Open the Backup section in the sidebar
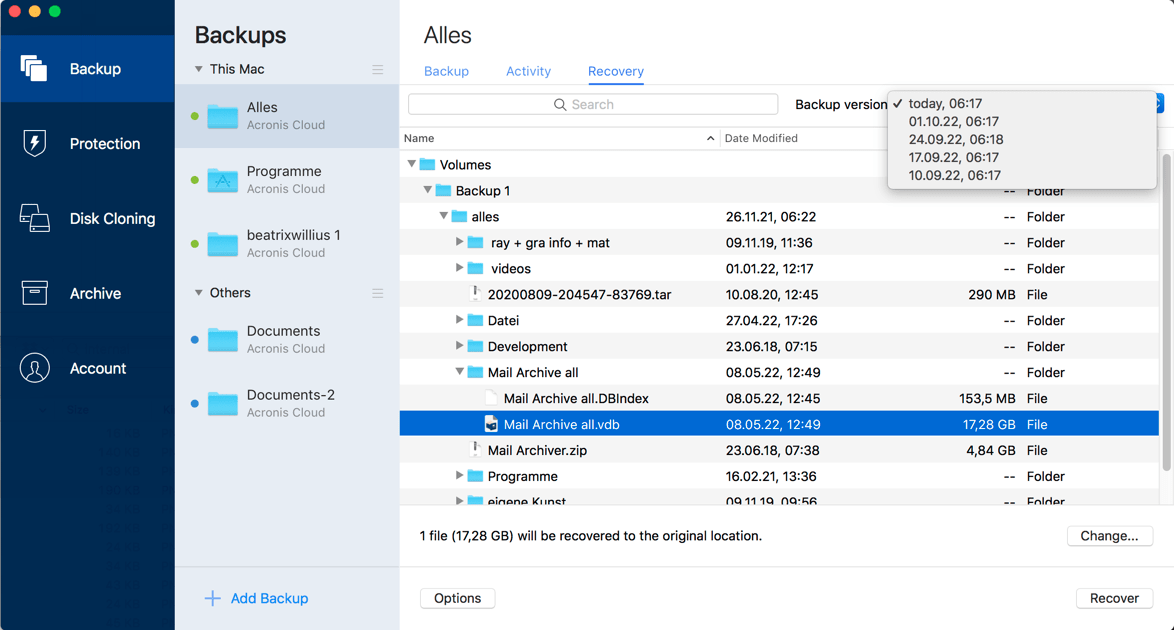 tap(87, 68)
